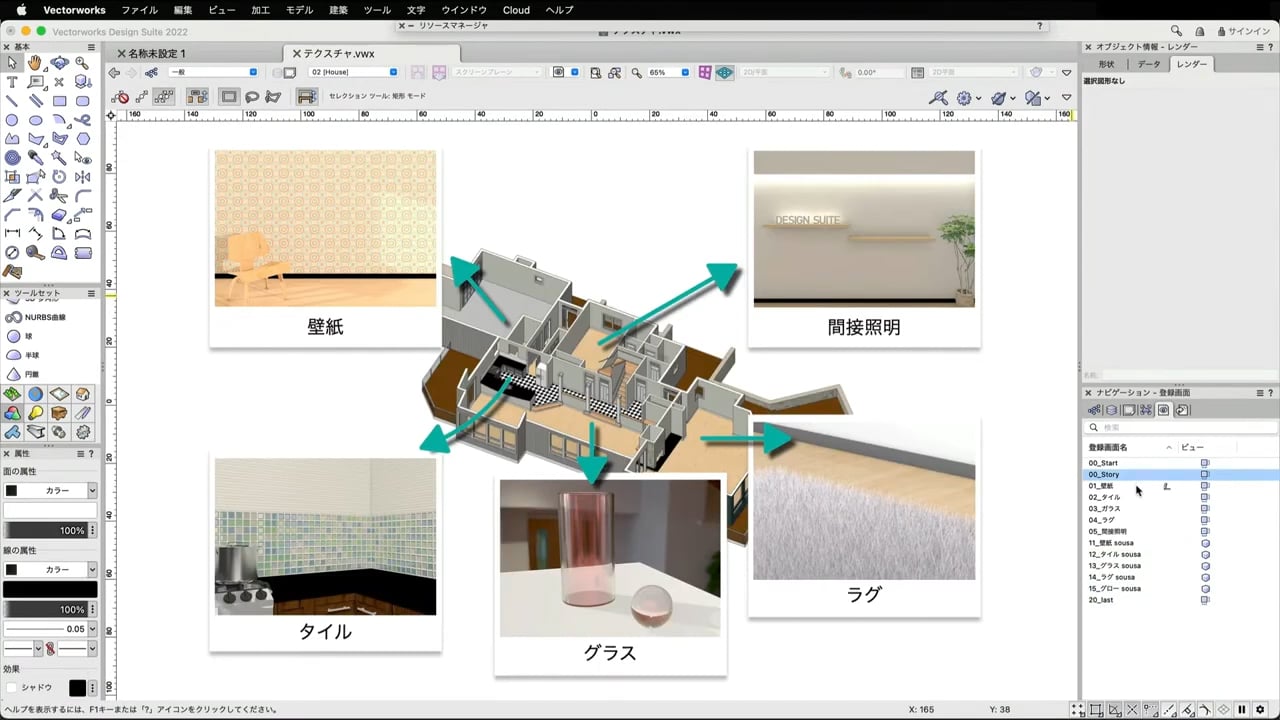Open the 02 [House] layer dropdown

[x=353, y=73]
